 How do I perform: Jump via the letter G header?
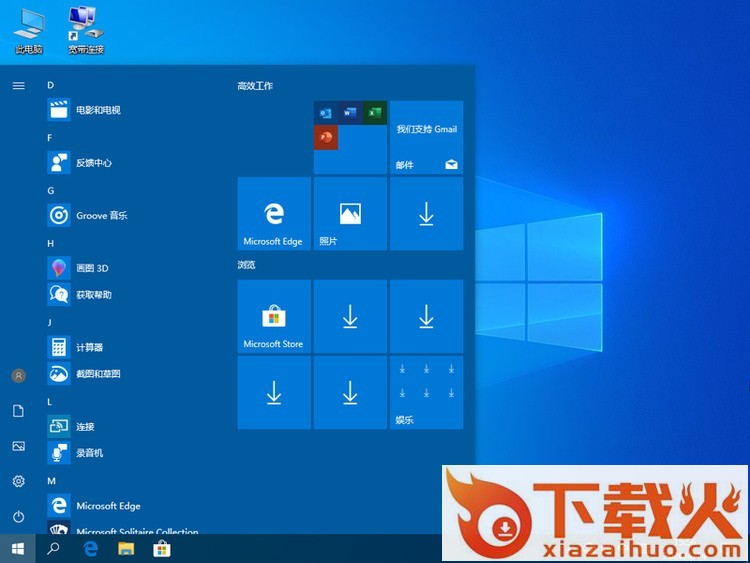[x=50, y=190]
